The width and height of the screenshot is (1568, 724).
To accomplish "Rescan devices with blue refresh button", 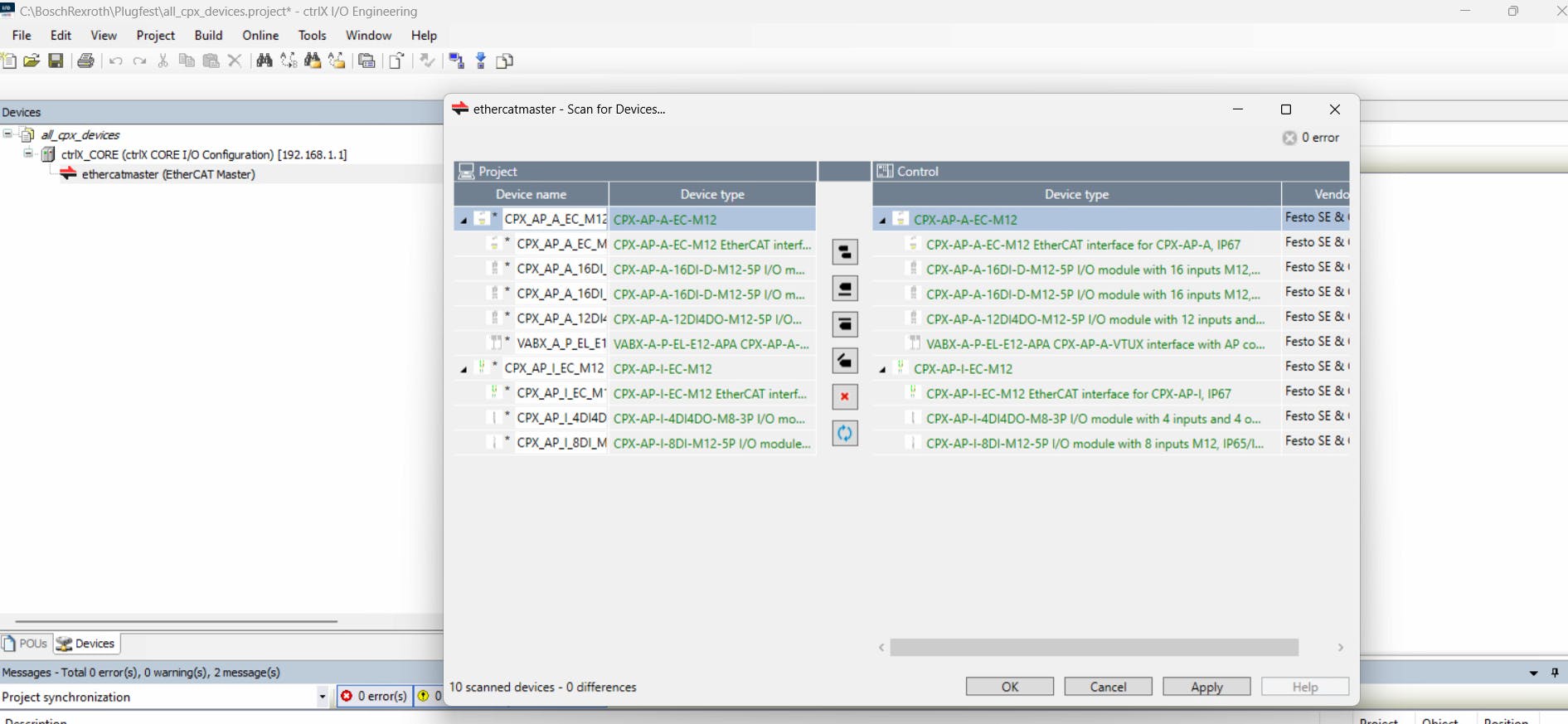I will 845,433.
